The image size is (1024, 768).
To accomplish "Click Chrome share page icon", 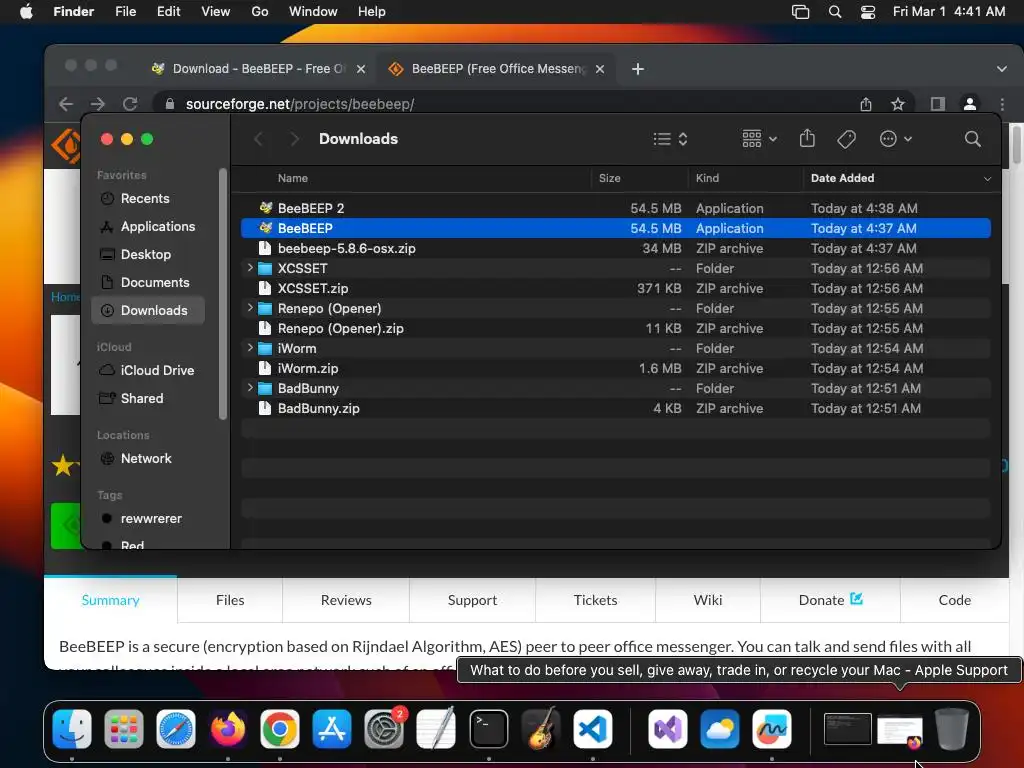I will coord(866,104).
